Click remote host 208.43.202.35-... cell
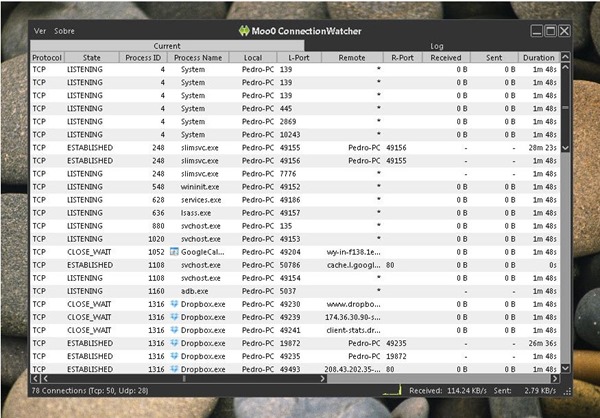The image size is (600, 418). [352, 369]
